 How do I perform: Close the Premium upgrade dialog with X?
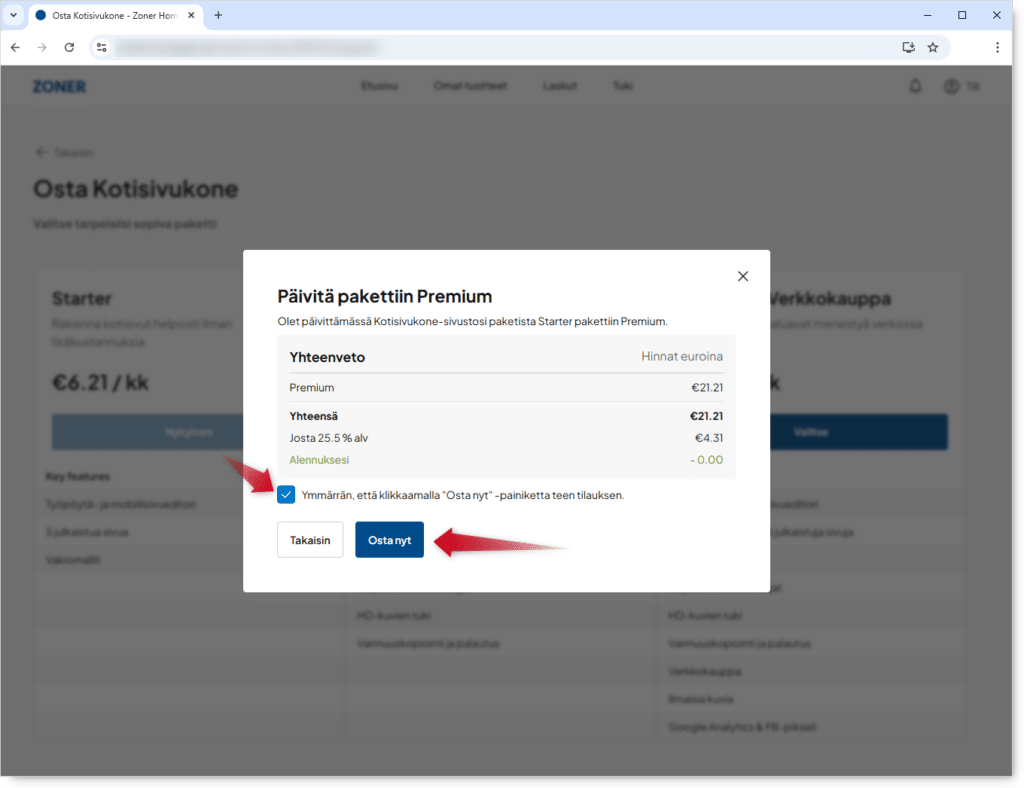point(742,276)
